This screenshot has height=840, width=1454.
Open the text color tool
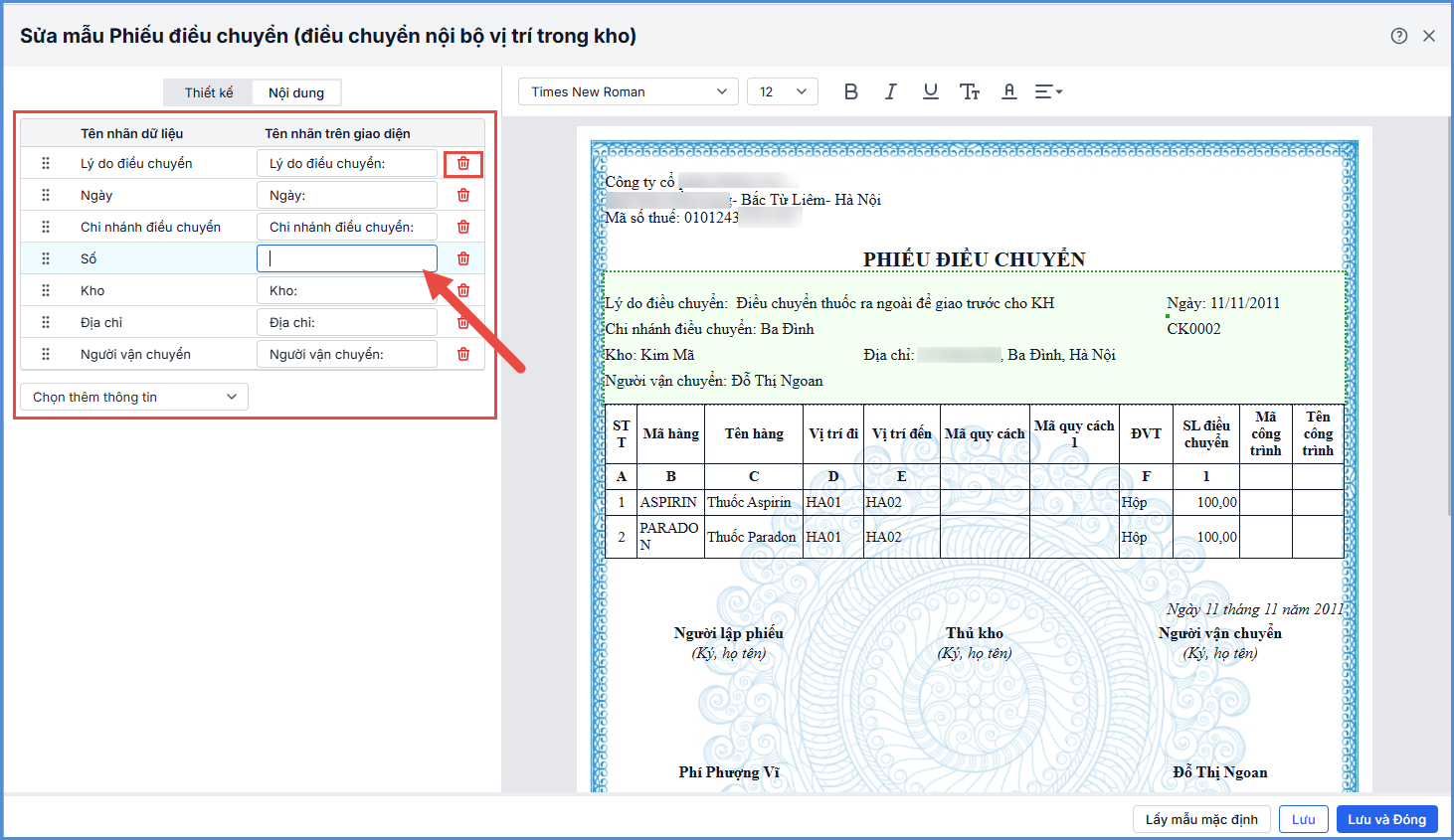[x=1009, y=91]
